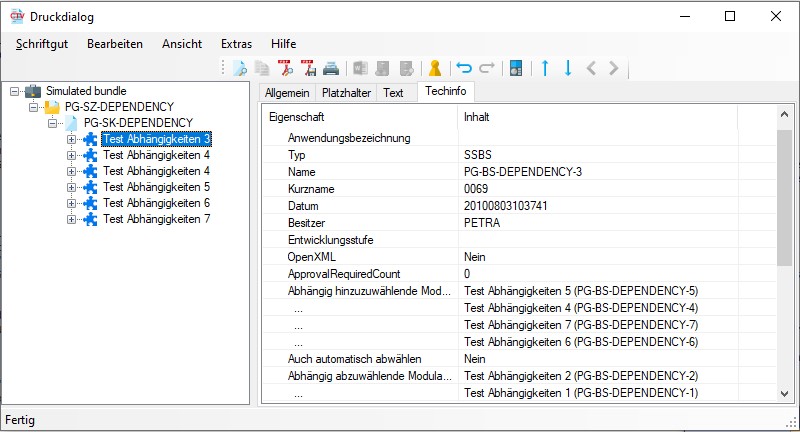Click the blue undo arrow icon
800x432 pixels.
point(464,69)
